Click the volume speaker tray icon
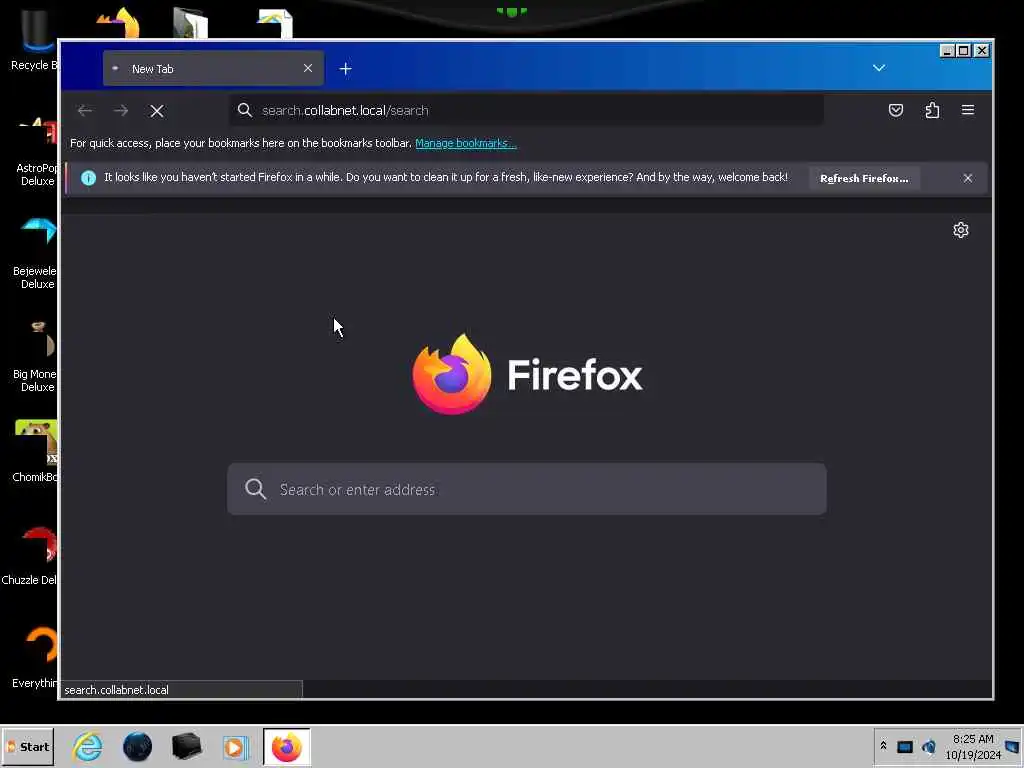 [x=929, y=746]
